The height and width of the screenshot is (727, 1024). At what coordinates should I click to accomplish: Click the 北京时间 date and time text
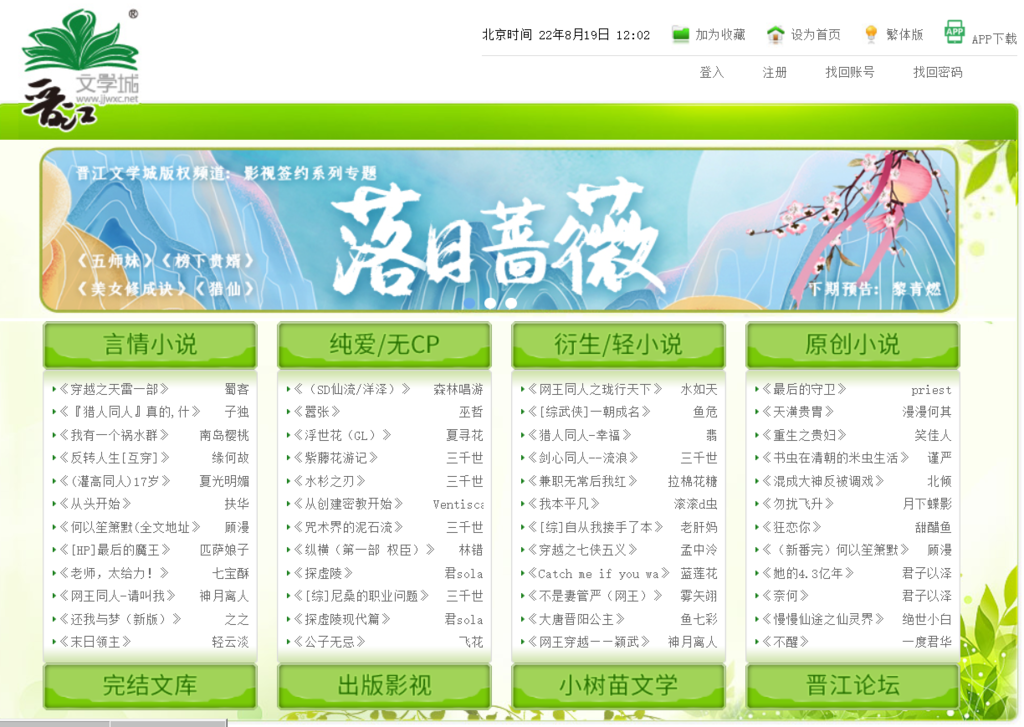[566, 35]
